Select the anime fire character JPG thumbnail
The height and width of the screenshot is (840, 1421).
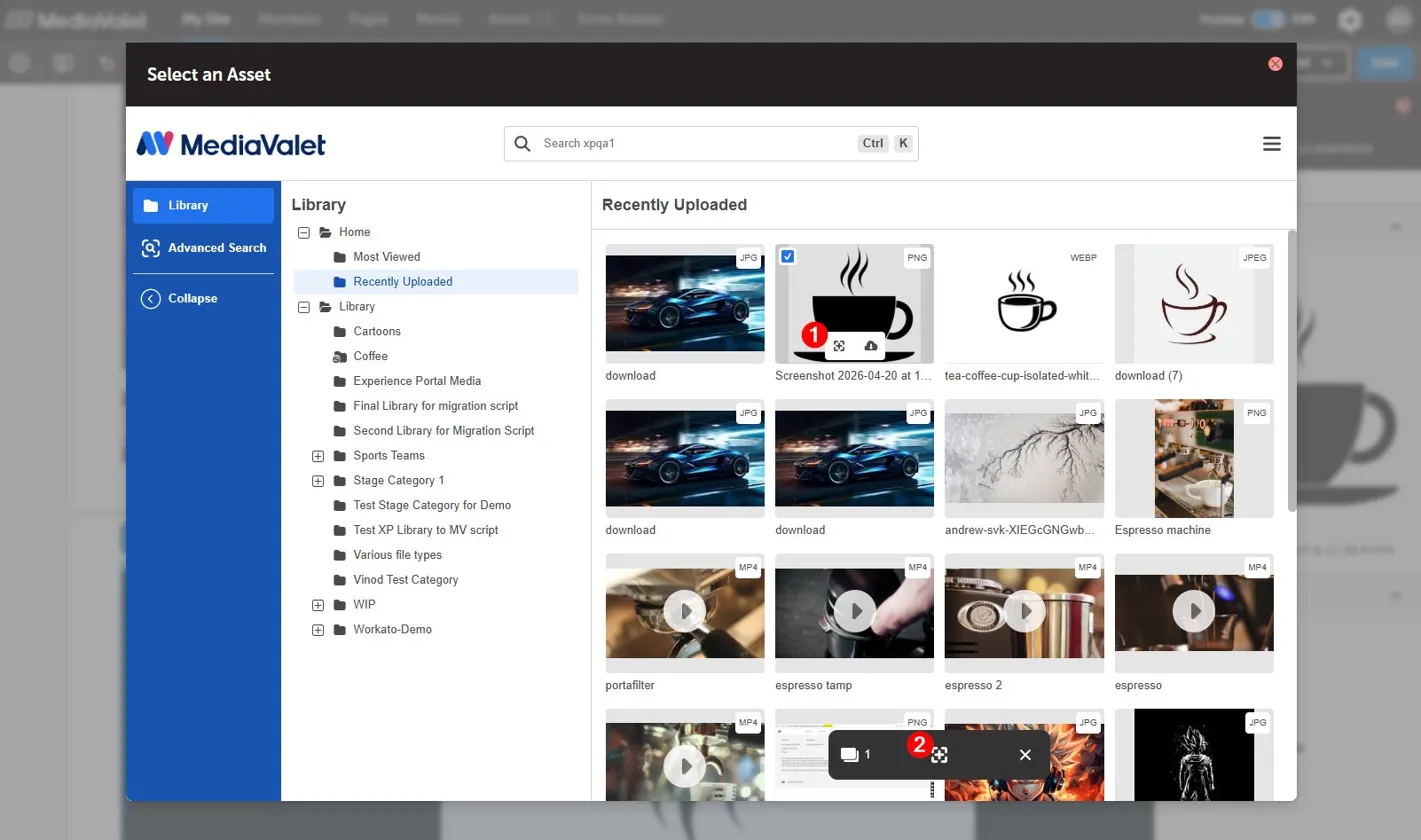click(x=1024, y=754)
